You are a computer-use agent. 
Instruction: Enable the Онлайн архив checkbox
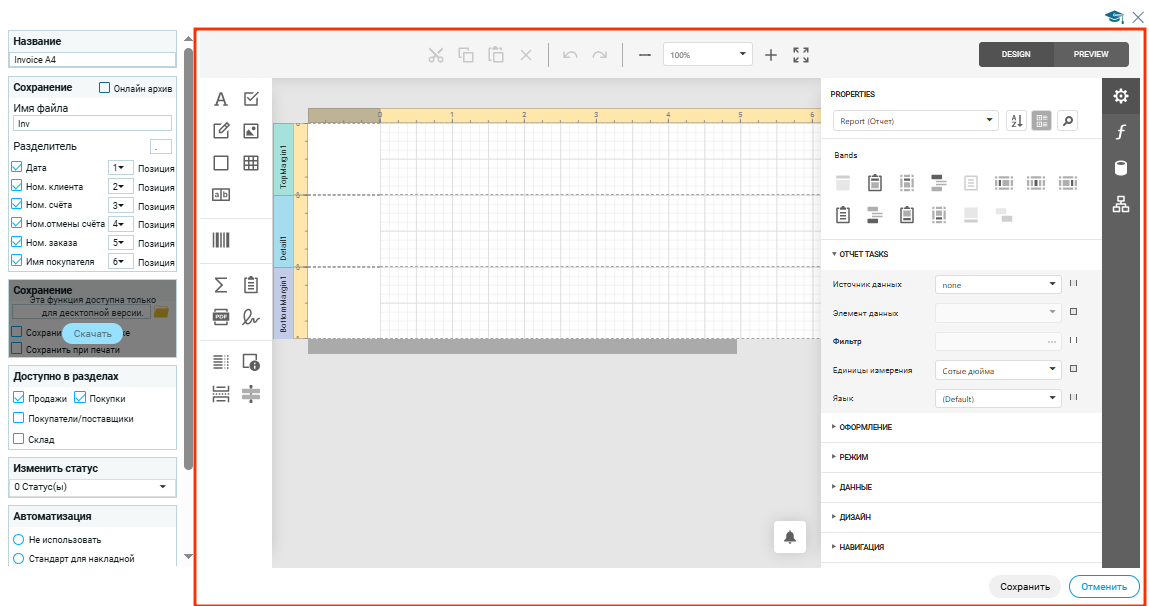click(x=104, y=88)
